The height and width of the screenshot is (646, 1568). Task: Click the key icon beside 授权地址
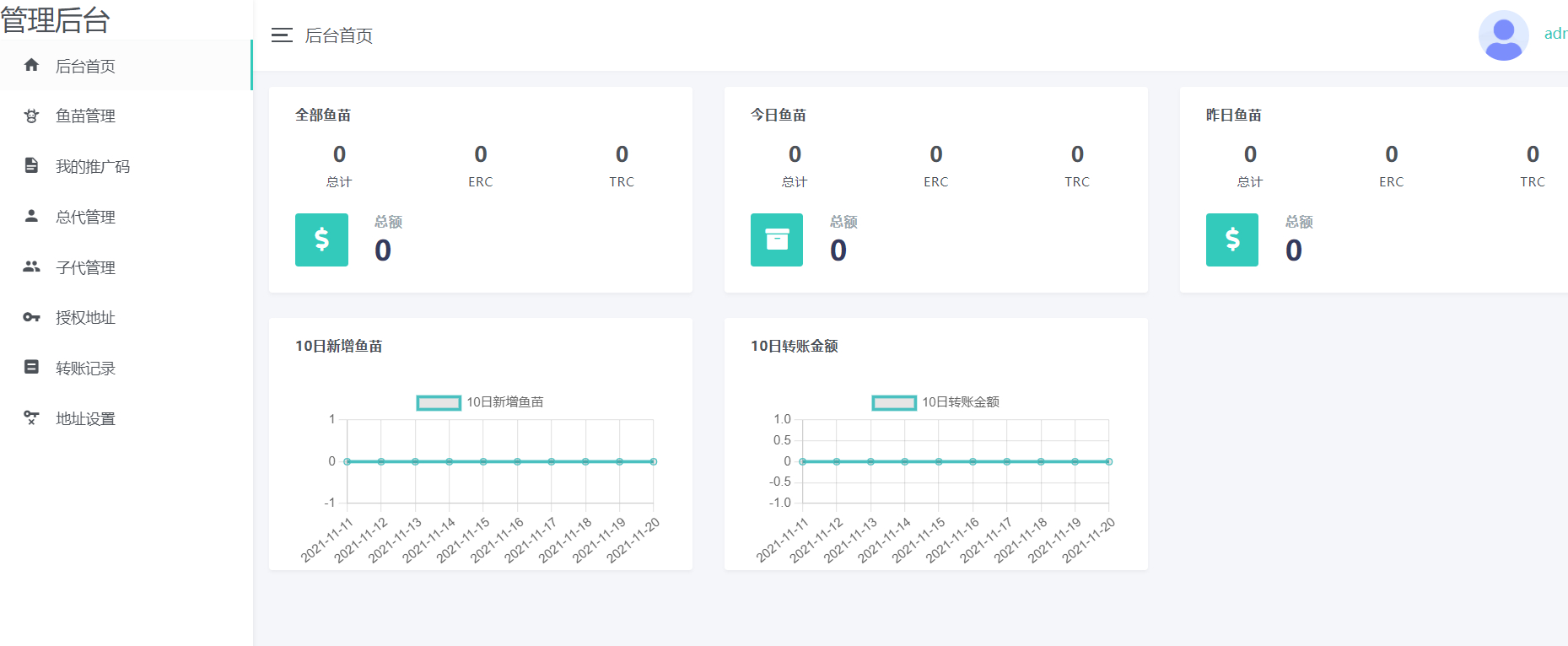[x=31, y=317]
